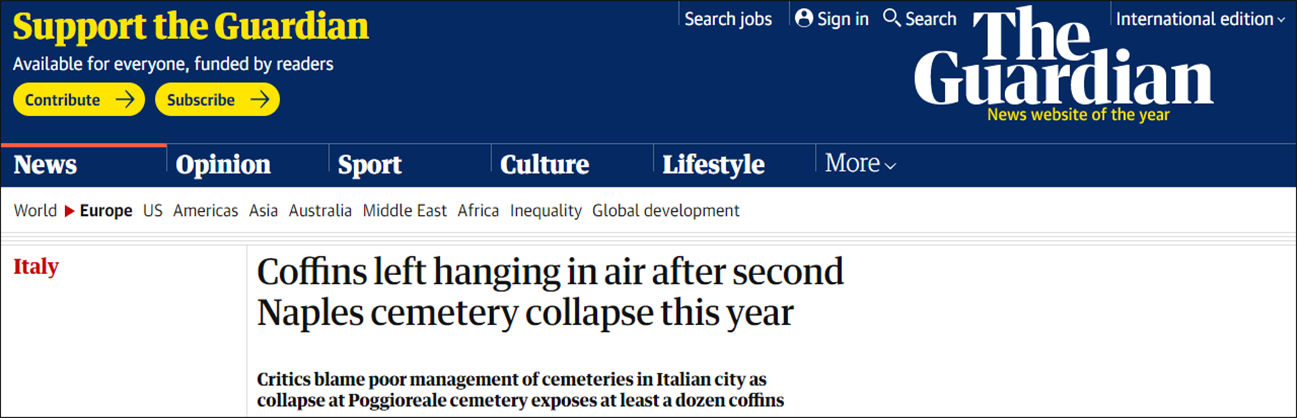The width and height of the screenshot is (1297, 418).
Task: Click the Sign in profile icon
Action: [804, 19]
